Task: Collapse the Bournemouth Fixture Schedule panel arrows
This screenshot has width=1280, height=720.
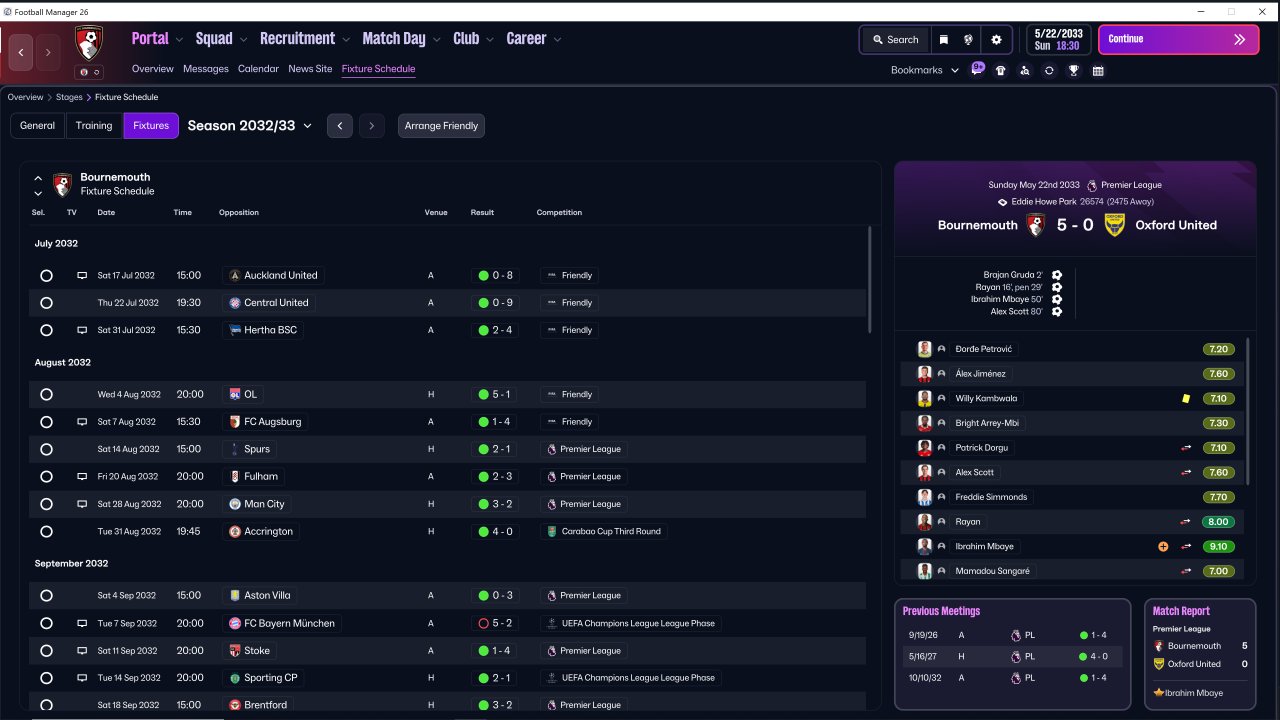Action: (x=38, y=185)
